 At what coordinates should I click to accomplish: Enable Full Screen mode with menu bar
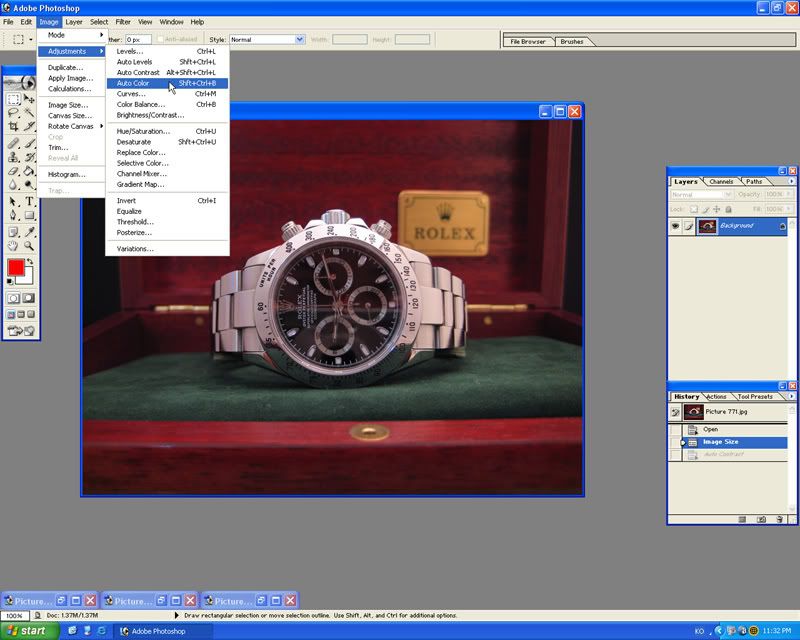pyautogui.click(x=21, y=314)
